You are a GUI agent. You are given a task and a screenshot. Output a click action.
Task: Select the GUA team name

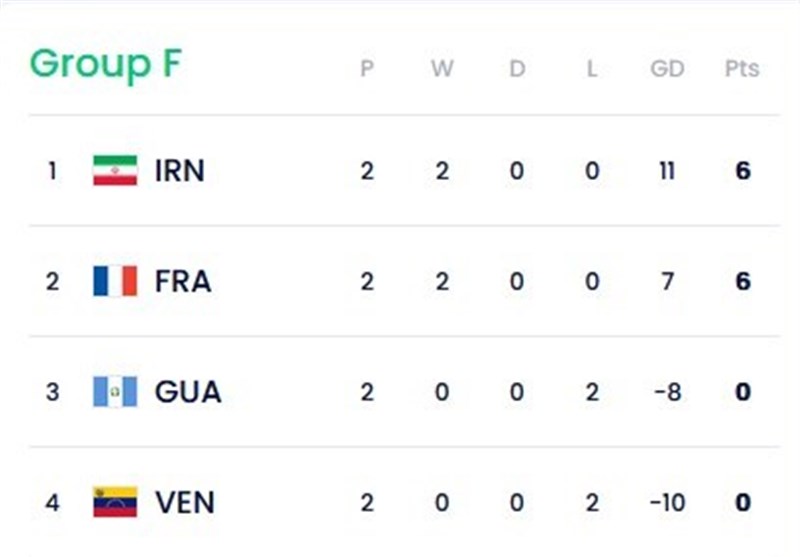(187, 391)
